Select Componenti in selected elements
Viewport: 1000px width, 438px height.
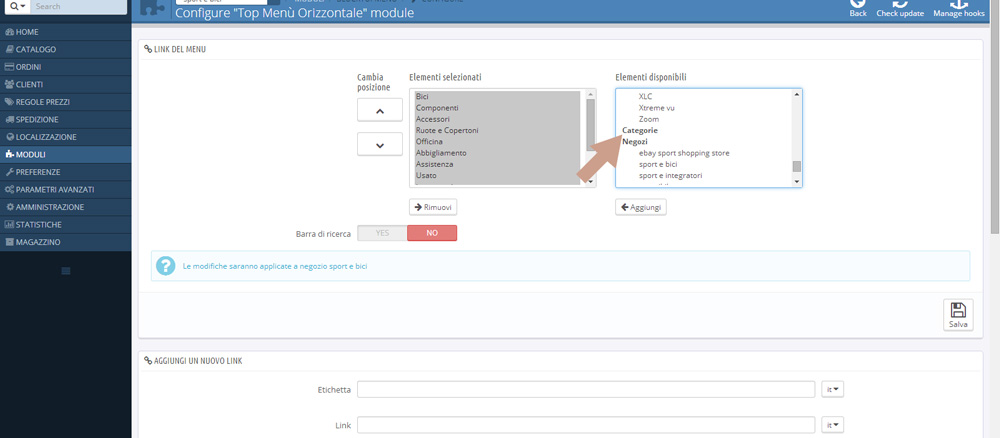[497, 108]
